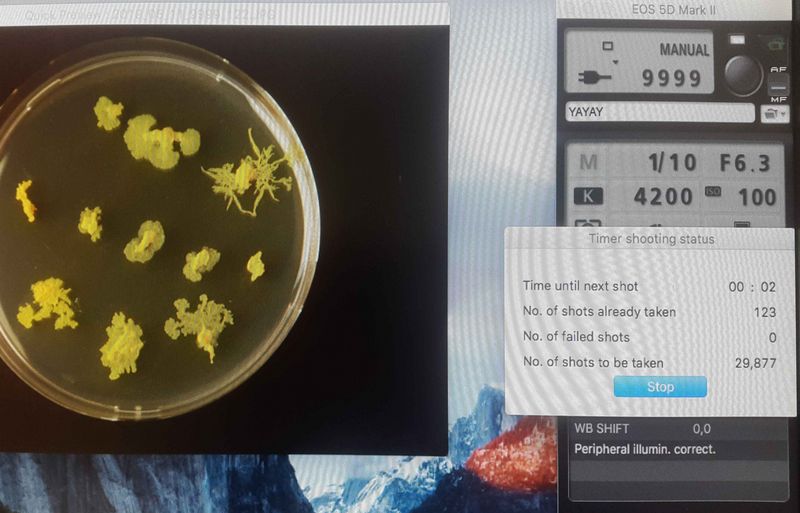Stop the timer shooting
800x513 pixels.
tap(660, 386)
